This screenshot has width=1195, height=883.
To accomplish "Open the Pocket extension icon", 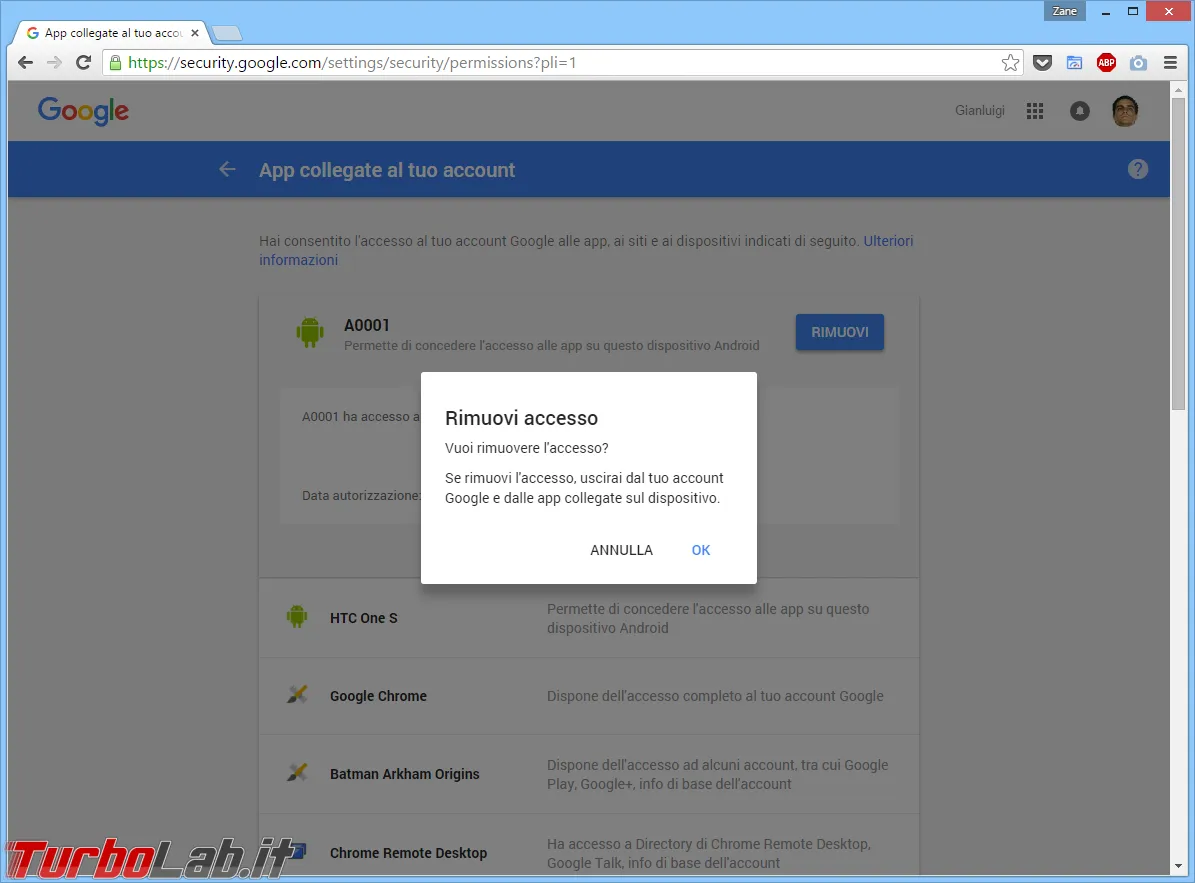I will [1043, 62].
